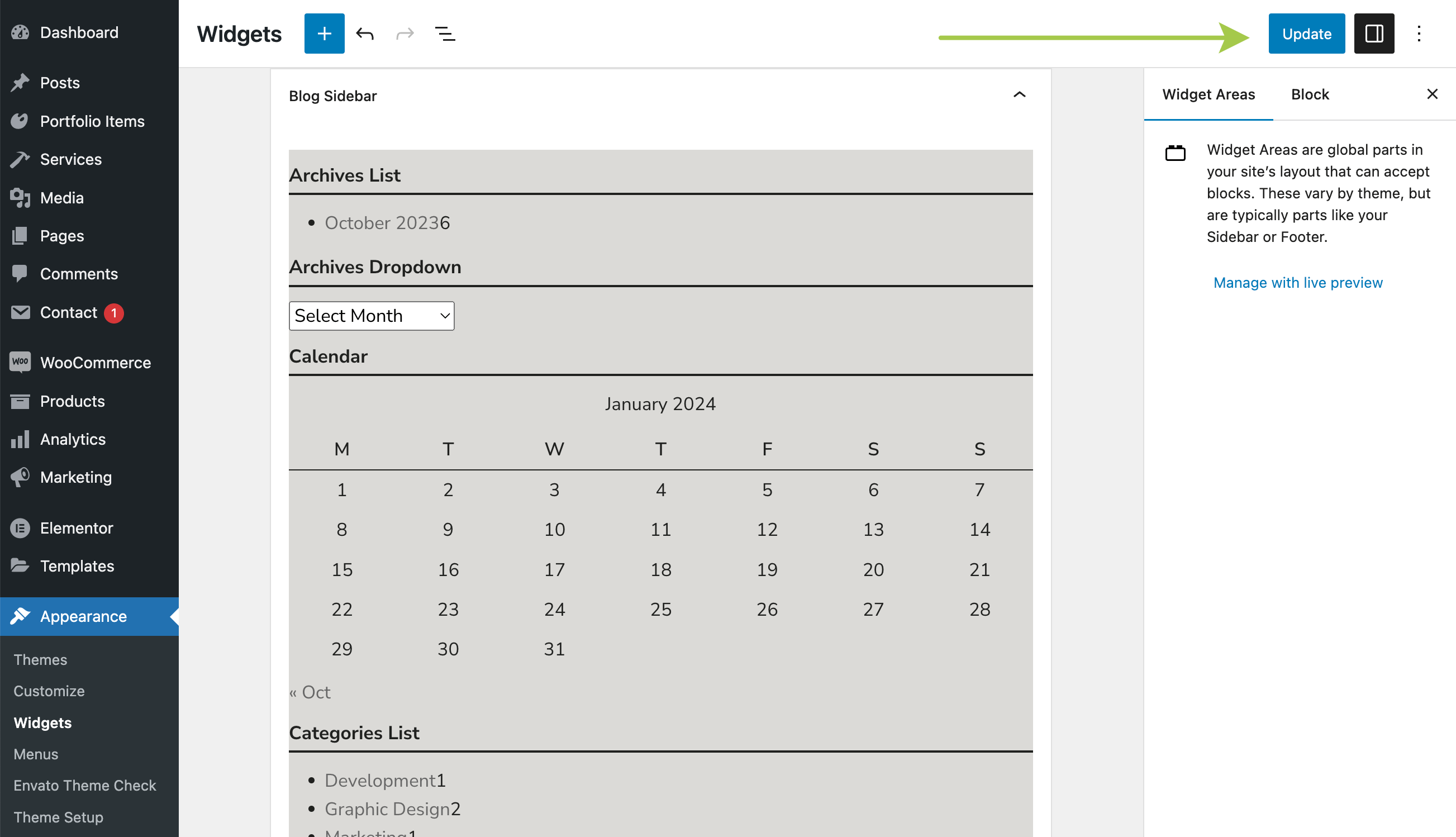
Task: Collapse the Blog Sidebar widget area
Action: pos(1019,95)
